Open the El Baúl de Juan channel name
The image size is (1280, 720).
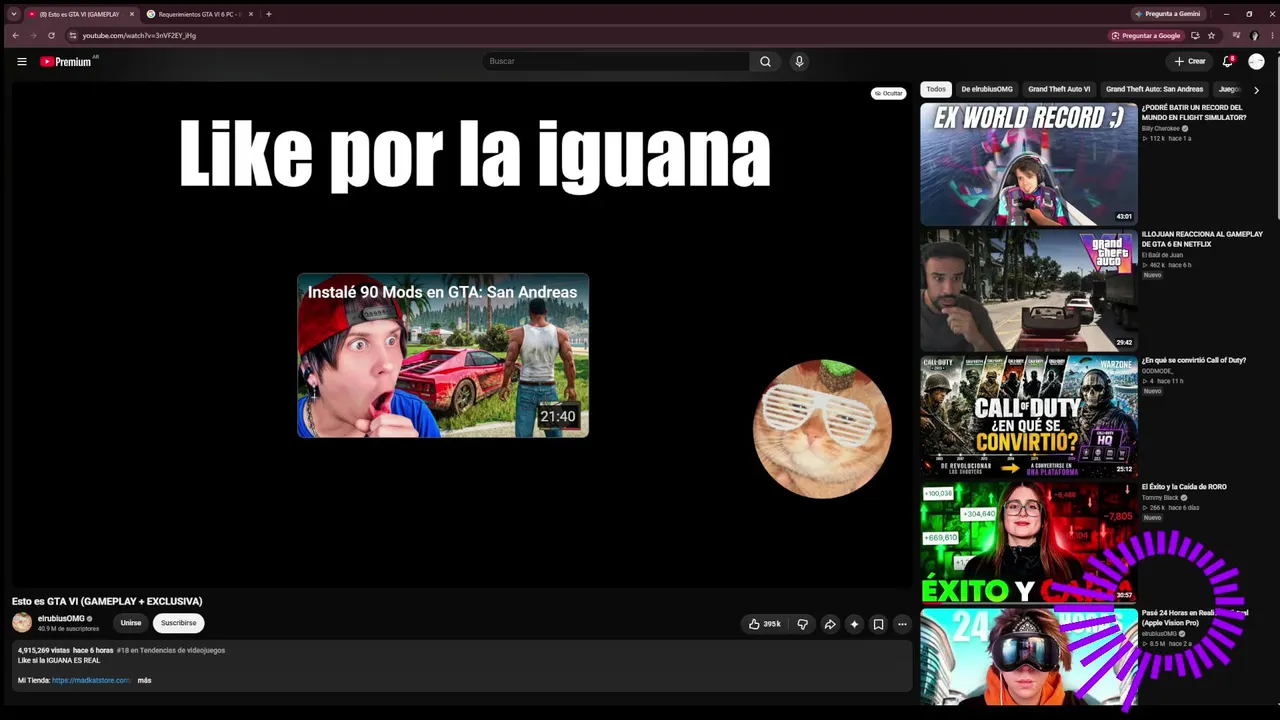point(1163,255)
